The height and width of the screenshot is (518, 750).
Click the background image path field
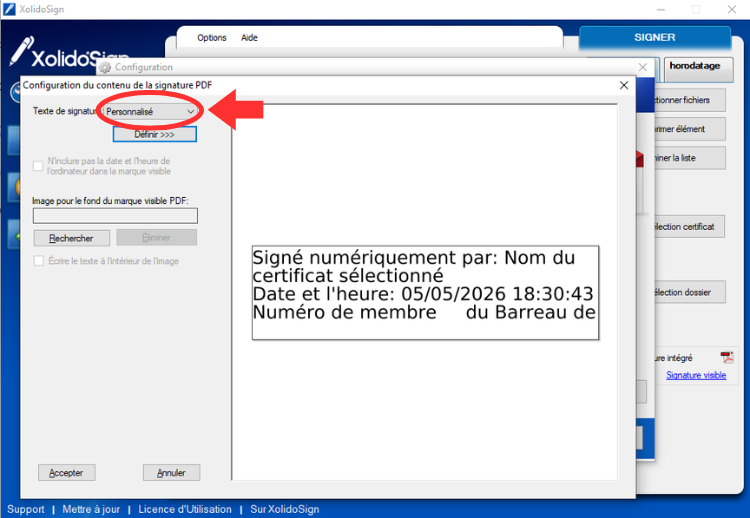[115, 216]
